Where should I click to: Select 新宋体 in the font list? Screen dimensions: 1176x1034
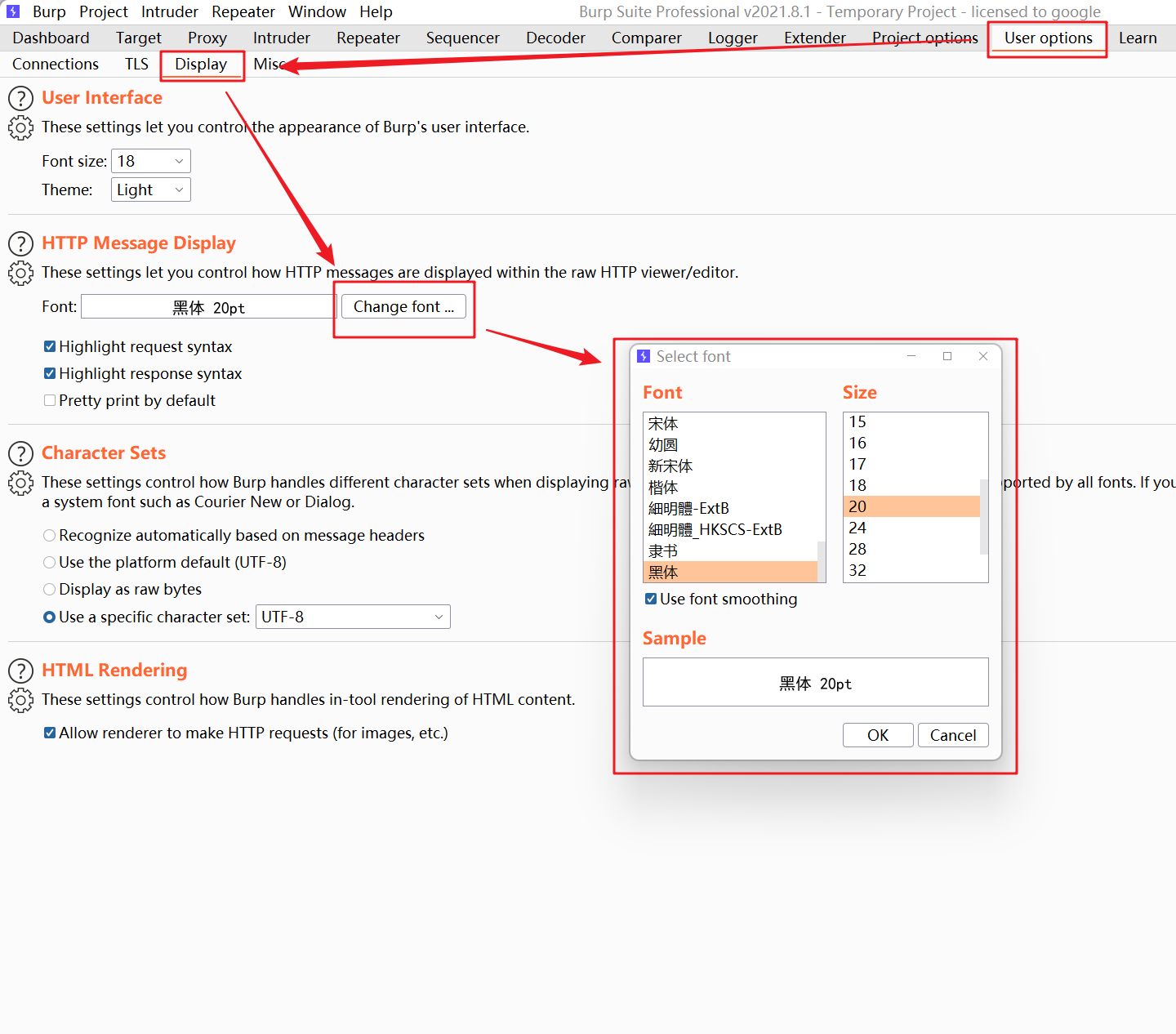click(x=731, y=466)
